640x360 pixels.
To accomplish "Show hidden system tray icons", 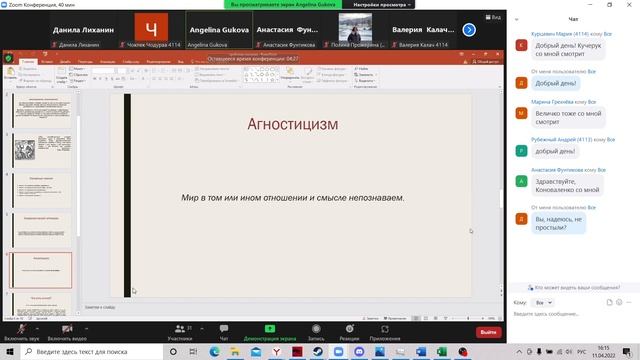I will tap(519, 351).
